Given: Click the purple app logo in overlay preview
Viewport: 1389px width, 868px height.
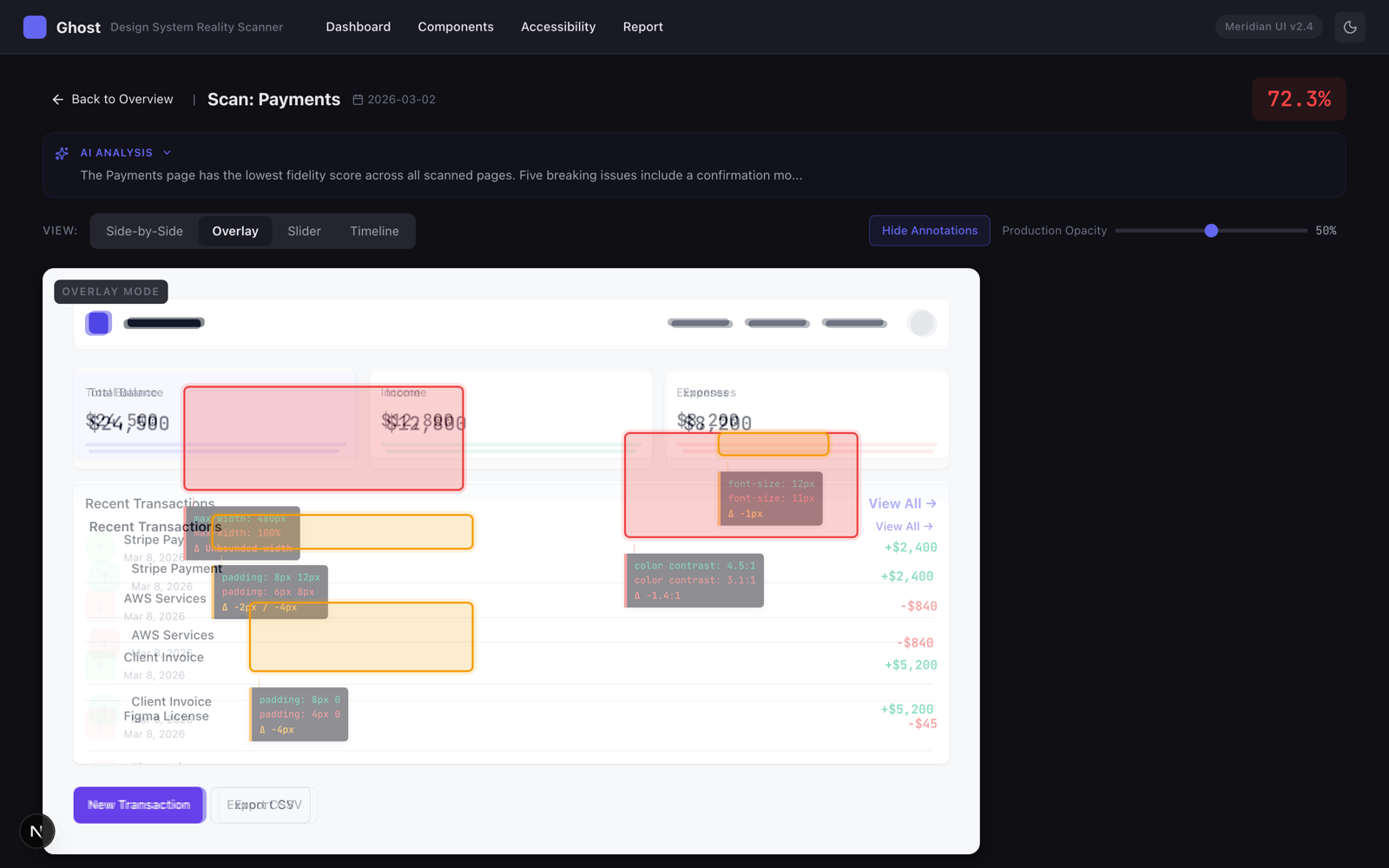Looking at the screenshot, I should tap(98, 323).
